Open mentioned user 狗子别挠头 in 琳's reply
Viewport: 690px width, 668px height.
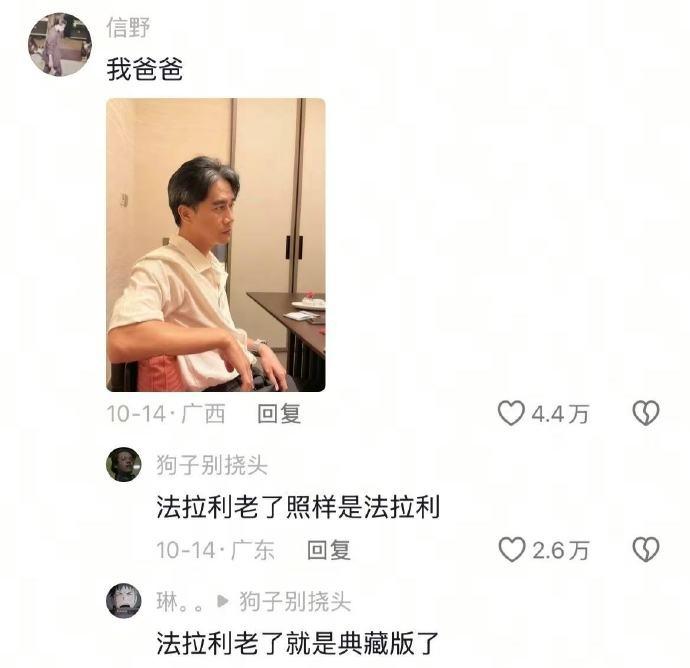pos(295,602)
